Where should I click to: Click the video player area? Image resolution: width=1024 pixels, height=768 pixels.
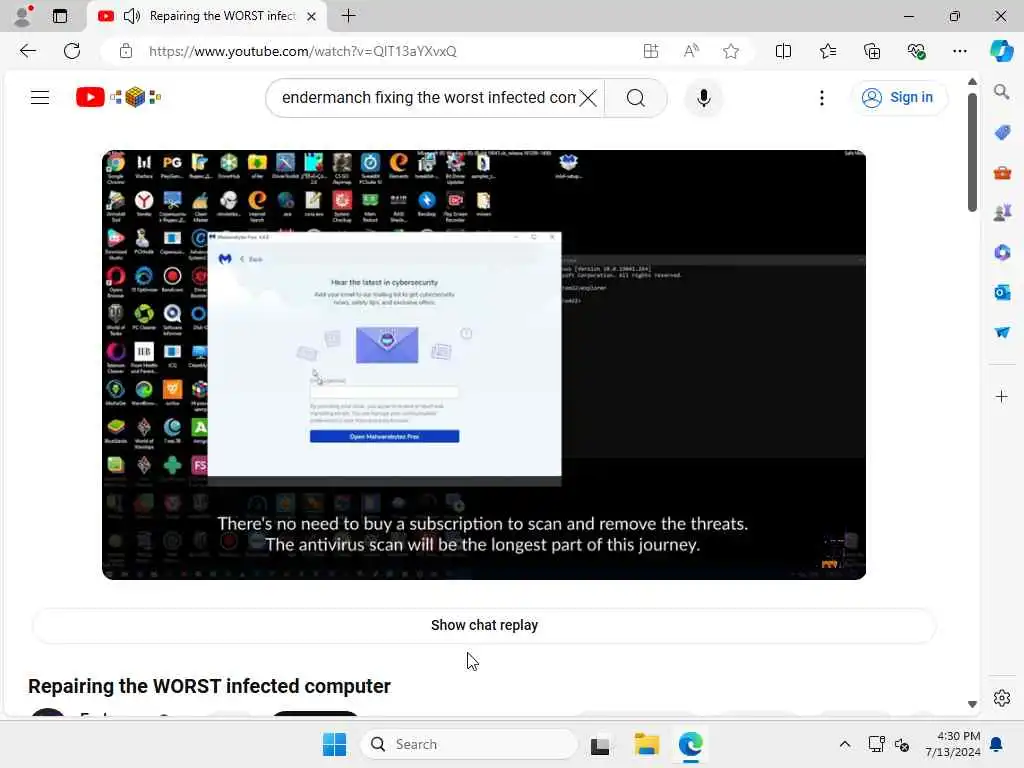point(484,364)
